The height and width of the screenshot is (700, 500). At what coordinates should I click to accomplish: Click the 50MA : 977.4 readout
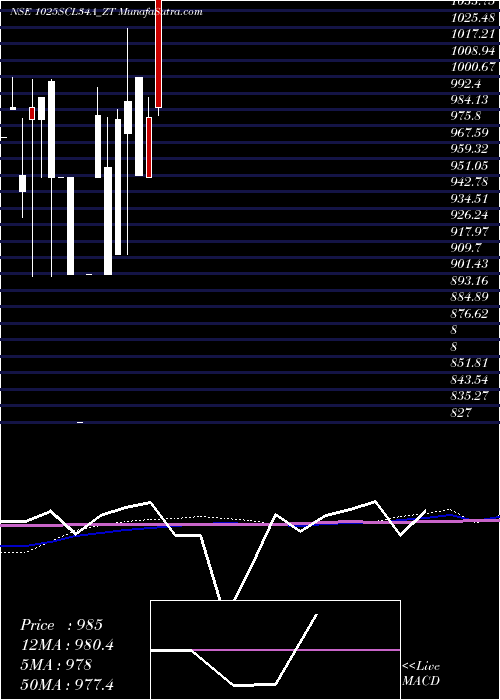tap(67, 685)
